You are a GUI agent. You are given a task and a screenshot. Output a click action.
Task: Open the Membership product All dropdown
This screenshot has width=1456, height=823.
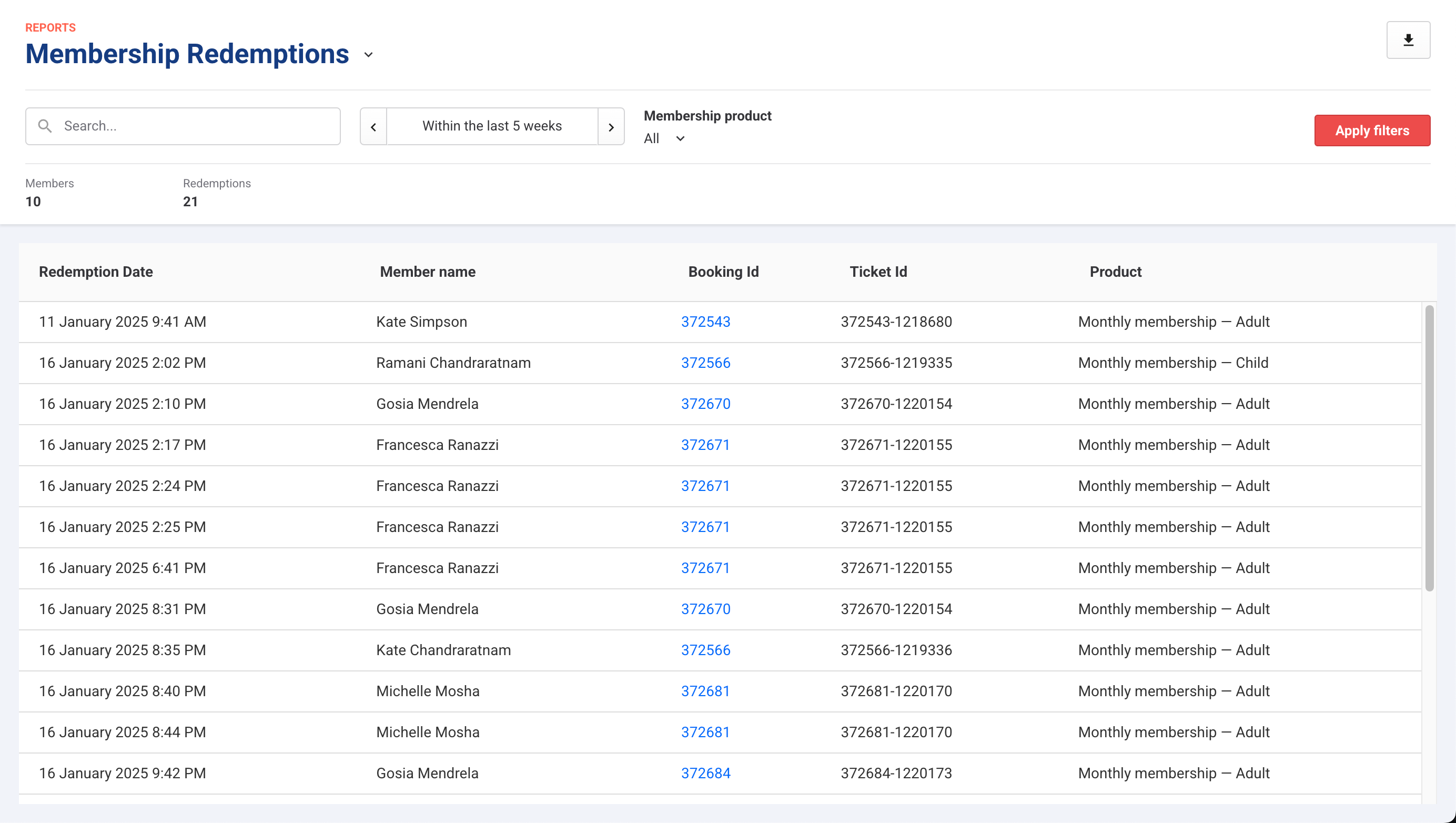point(664,138)
